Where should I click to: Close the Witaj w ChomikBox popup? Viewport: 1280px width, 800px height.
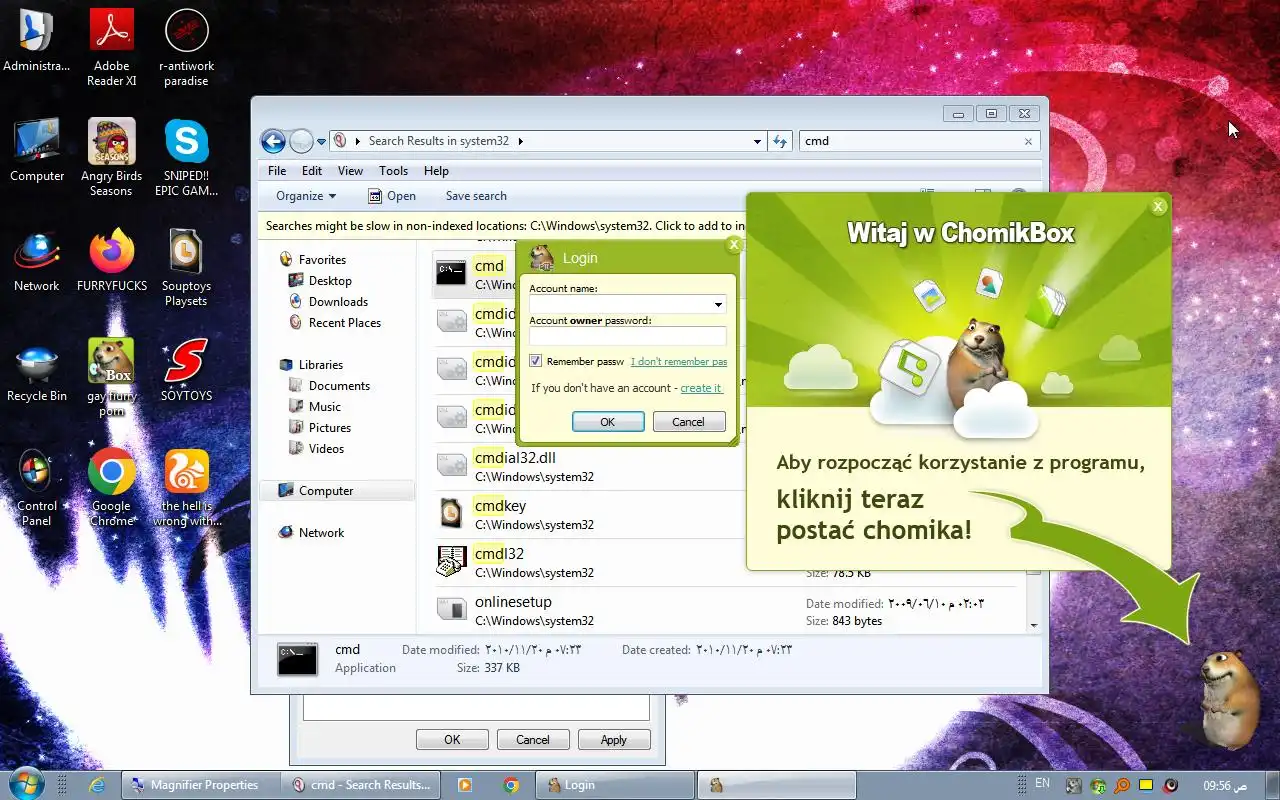(x=1158, y=207)
